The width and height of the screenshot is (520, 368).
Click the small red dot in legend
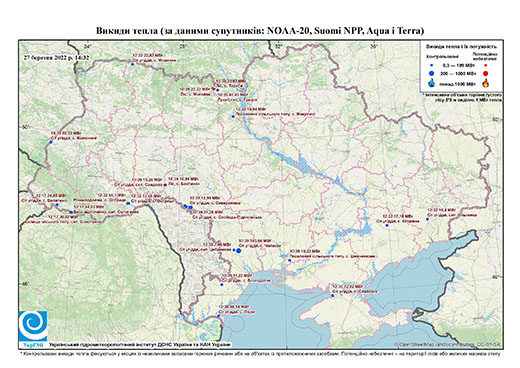pos(485,65)
